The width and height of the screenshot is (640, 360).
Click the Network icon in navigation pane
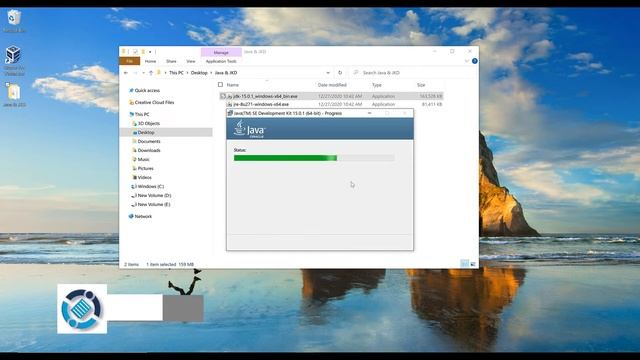[131, 216]
